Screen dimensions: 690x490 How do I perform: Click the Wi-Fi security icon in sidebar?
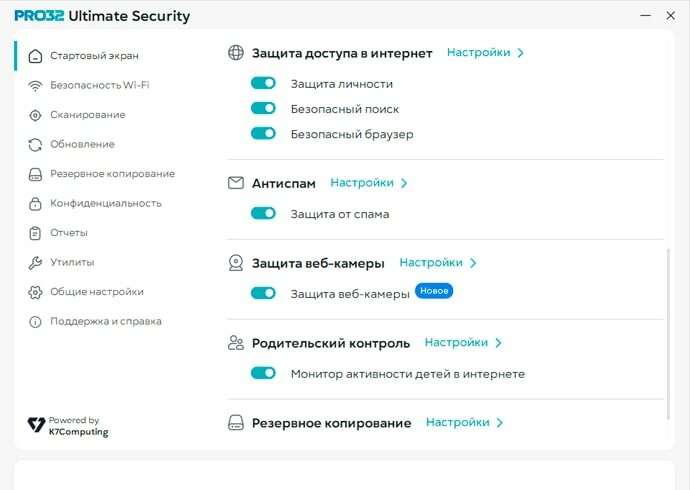point(36,85)
